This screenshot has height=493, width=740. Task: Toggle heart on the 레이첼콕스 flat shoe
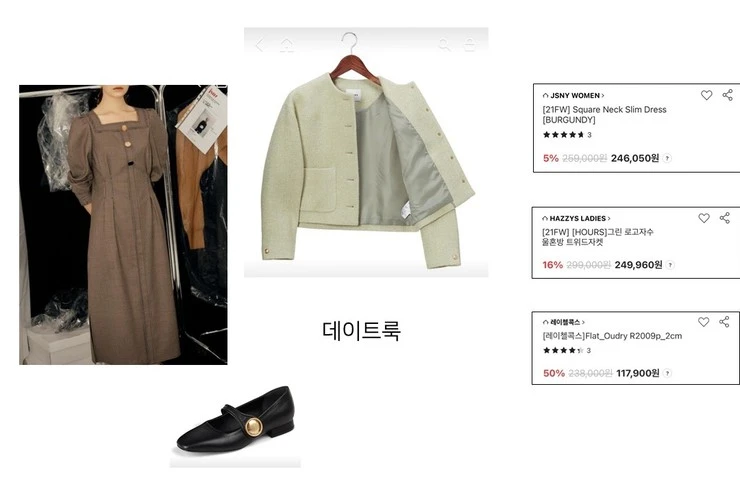coord(703,322)
